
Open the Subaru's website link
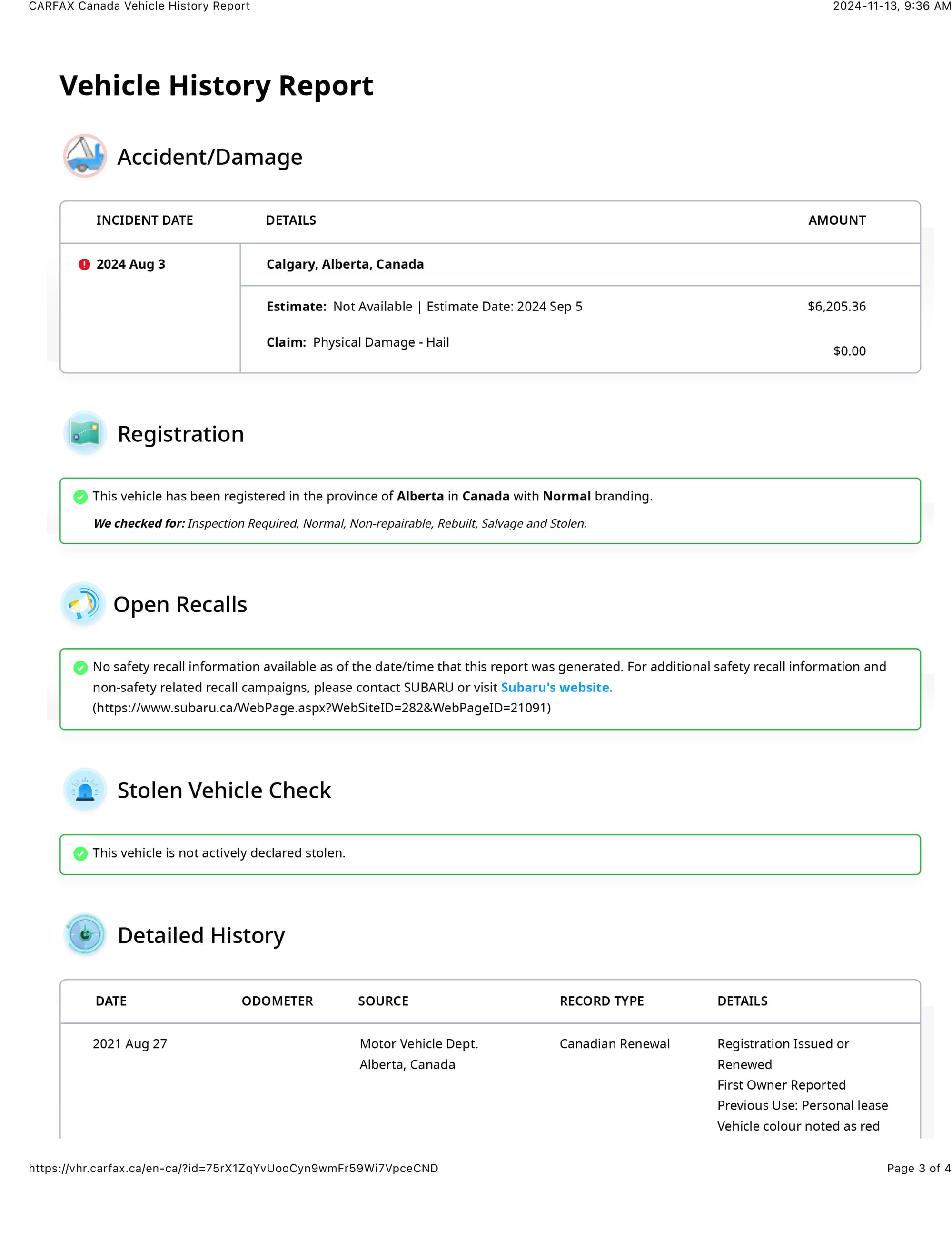pyautogui.click(x=556, y=687)
